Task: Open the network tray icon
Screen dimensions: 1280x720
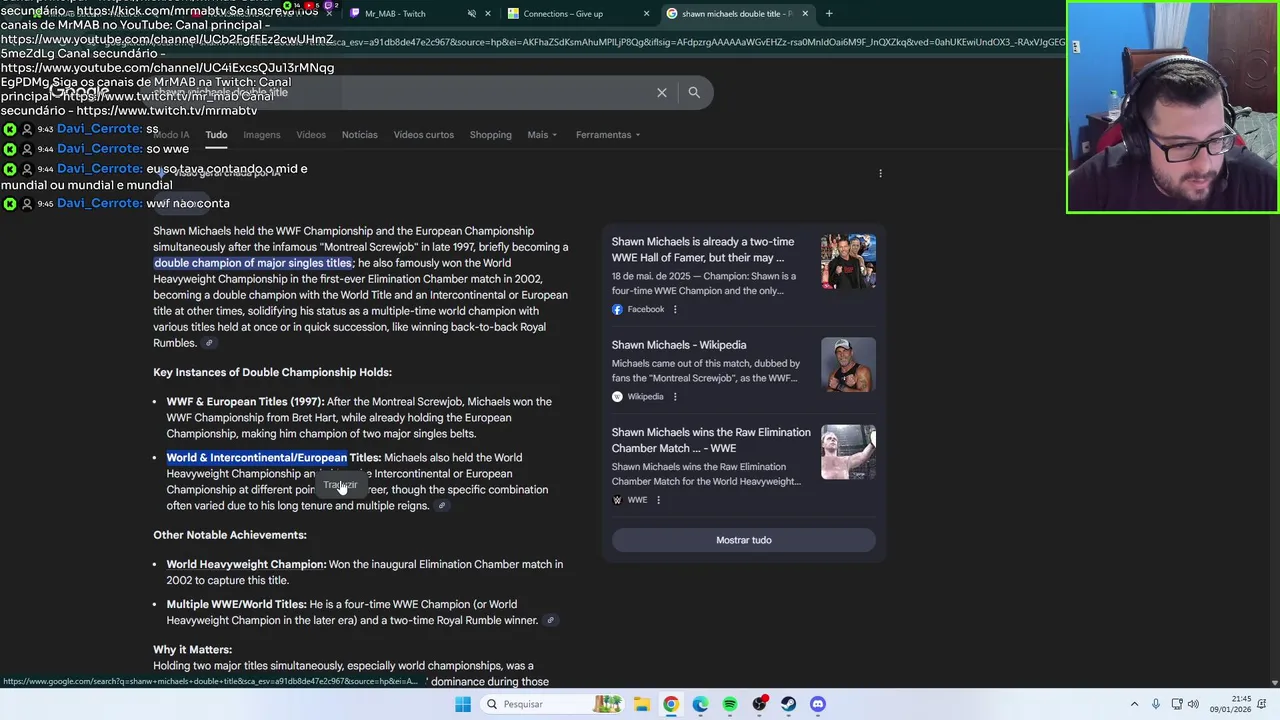Action: (x=1176, y=704)
